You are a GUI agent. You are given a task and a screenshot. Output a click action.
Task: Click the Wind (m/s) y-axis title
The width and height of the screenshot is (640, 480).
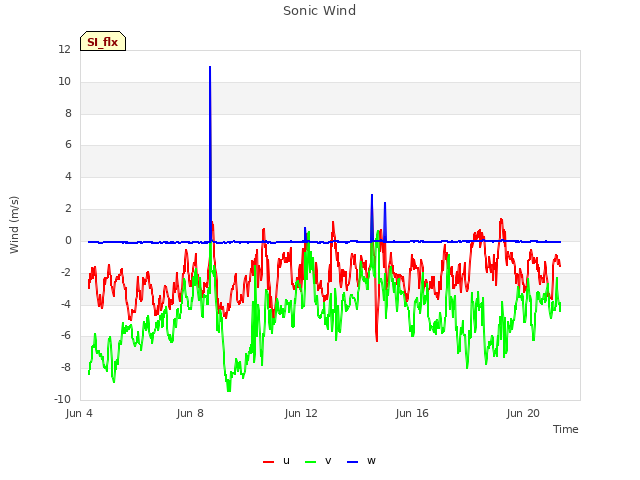coord(14,225)
